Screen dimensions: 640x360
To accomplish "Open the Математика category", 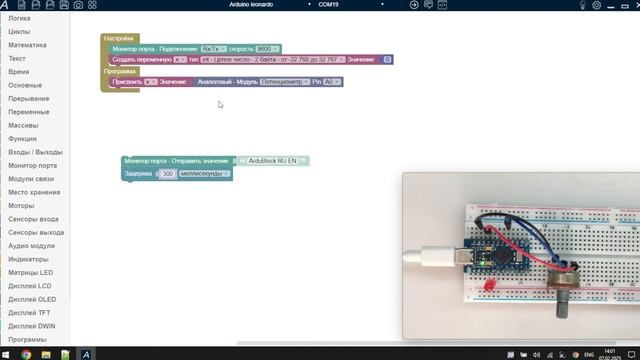I will click(x=27, y=45).
